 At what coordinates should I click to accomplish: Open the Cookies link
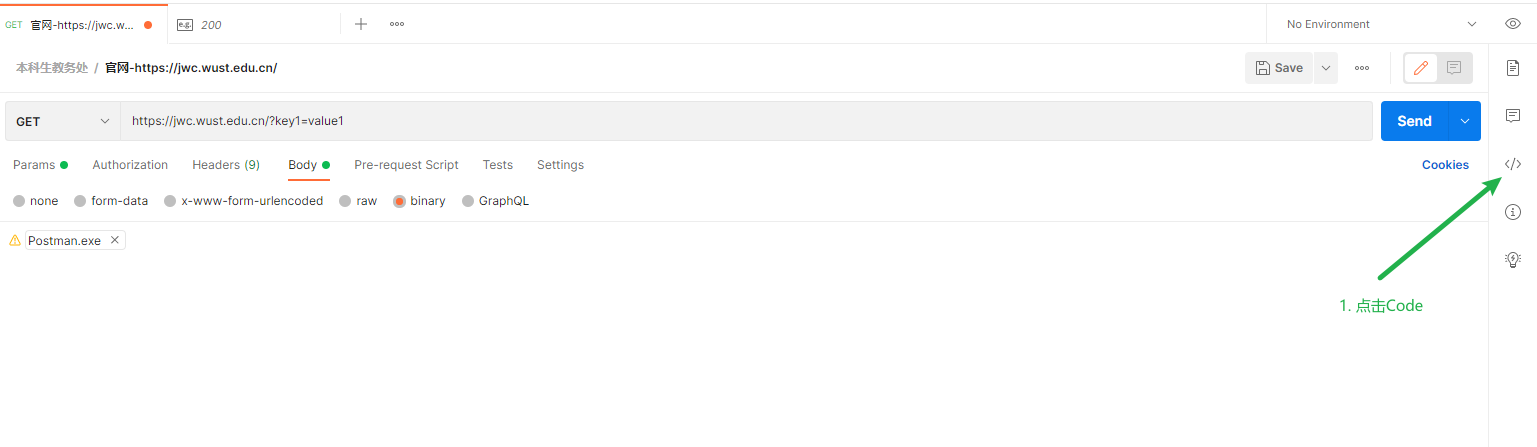pos(1445,165)
